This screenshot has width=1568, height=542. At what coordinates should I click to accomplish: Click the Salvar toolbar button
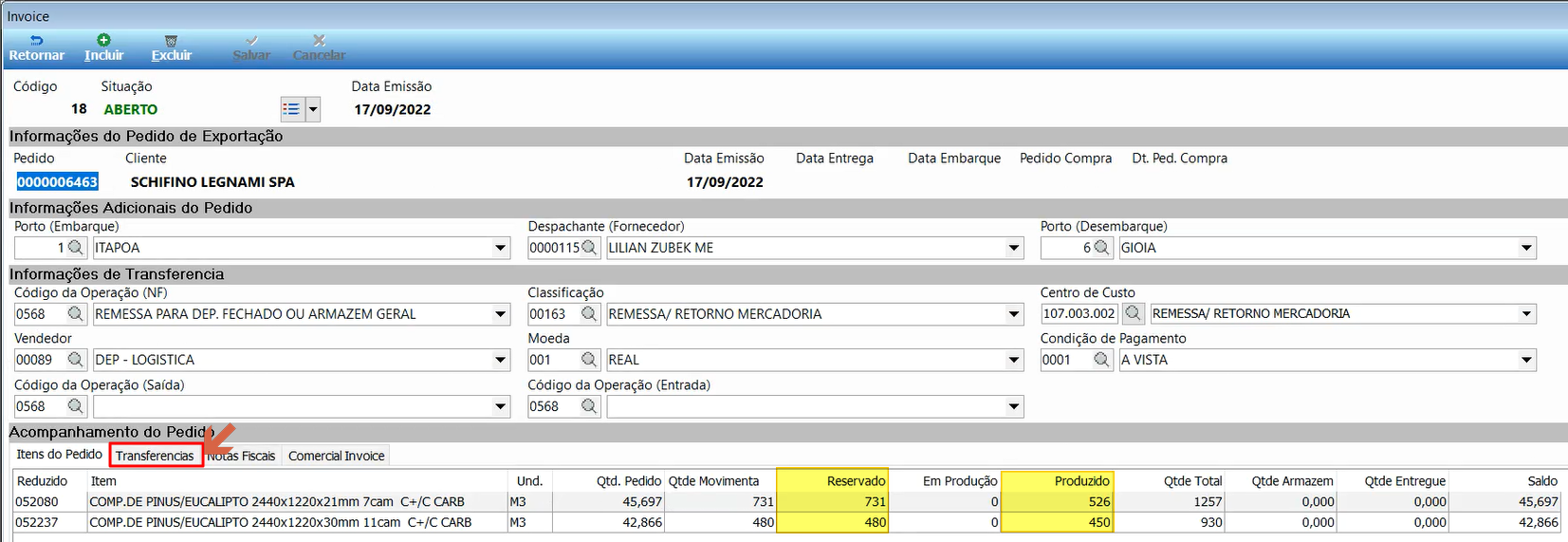pos(251,47)
